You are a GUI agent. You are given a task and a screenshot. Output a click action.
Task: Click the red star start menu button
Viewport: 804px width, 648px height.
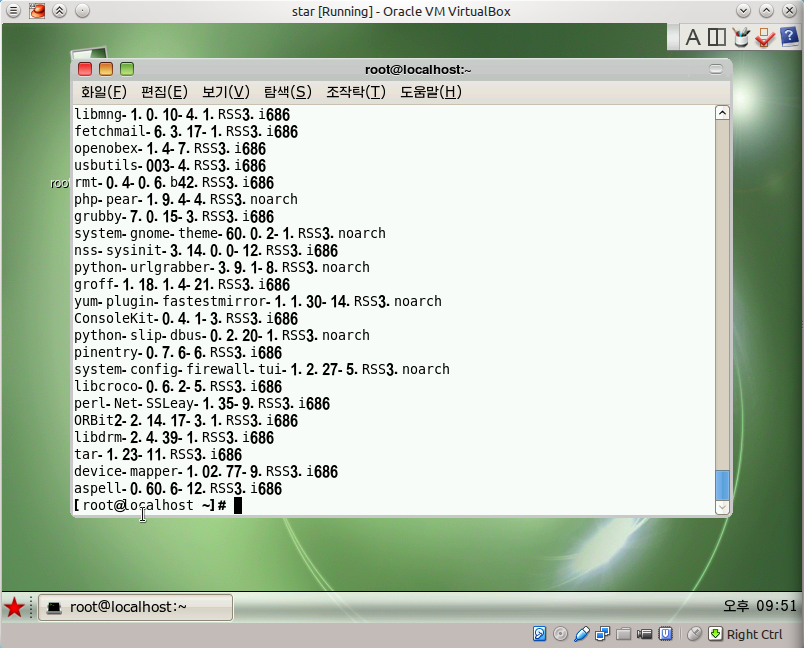[14, 608]
